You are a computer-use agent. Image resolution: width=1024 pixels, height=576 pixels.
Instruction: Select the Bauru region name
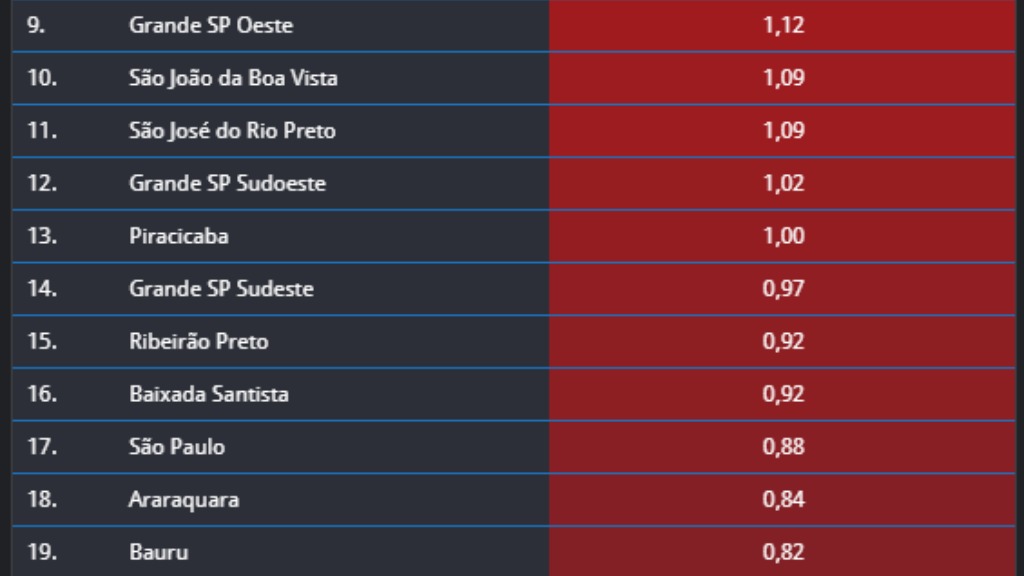point(159,552)
